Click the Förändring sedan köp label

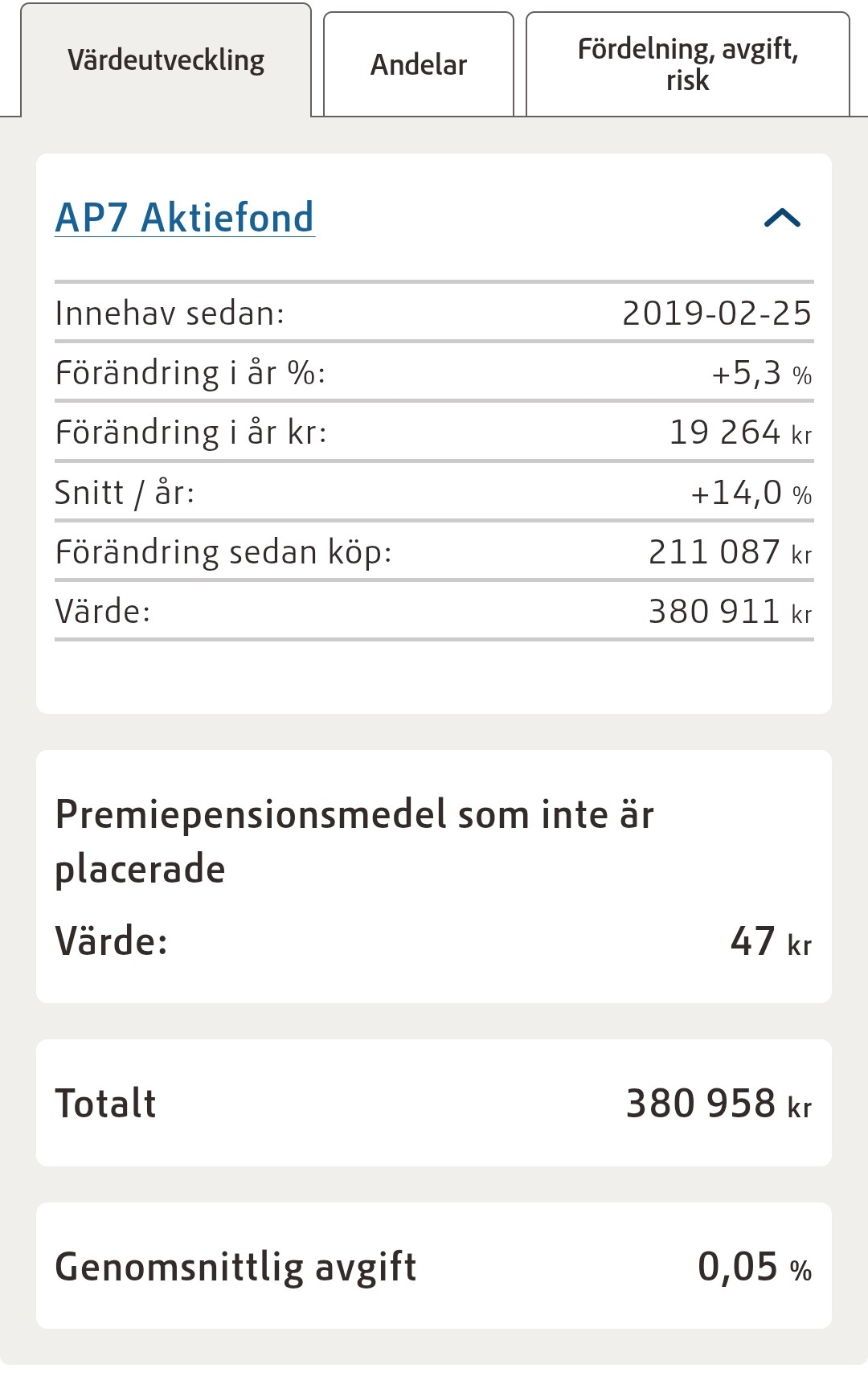(x=223, y=552)
